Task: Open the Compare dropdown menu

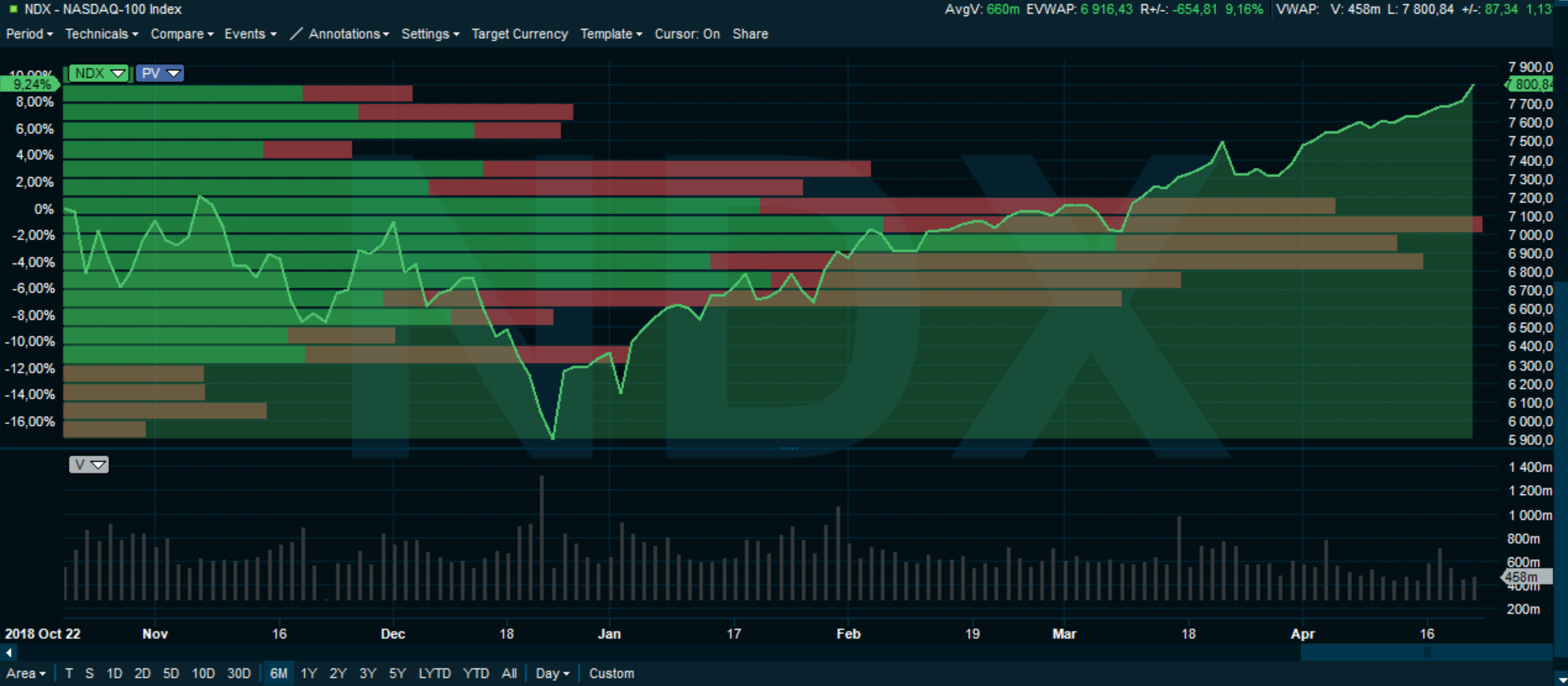Action: pyautogui.click(x=182, y=34)
